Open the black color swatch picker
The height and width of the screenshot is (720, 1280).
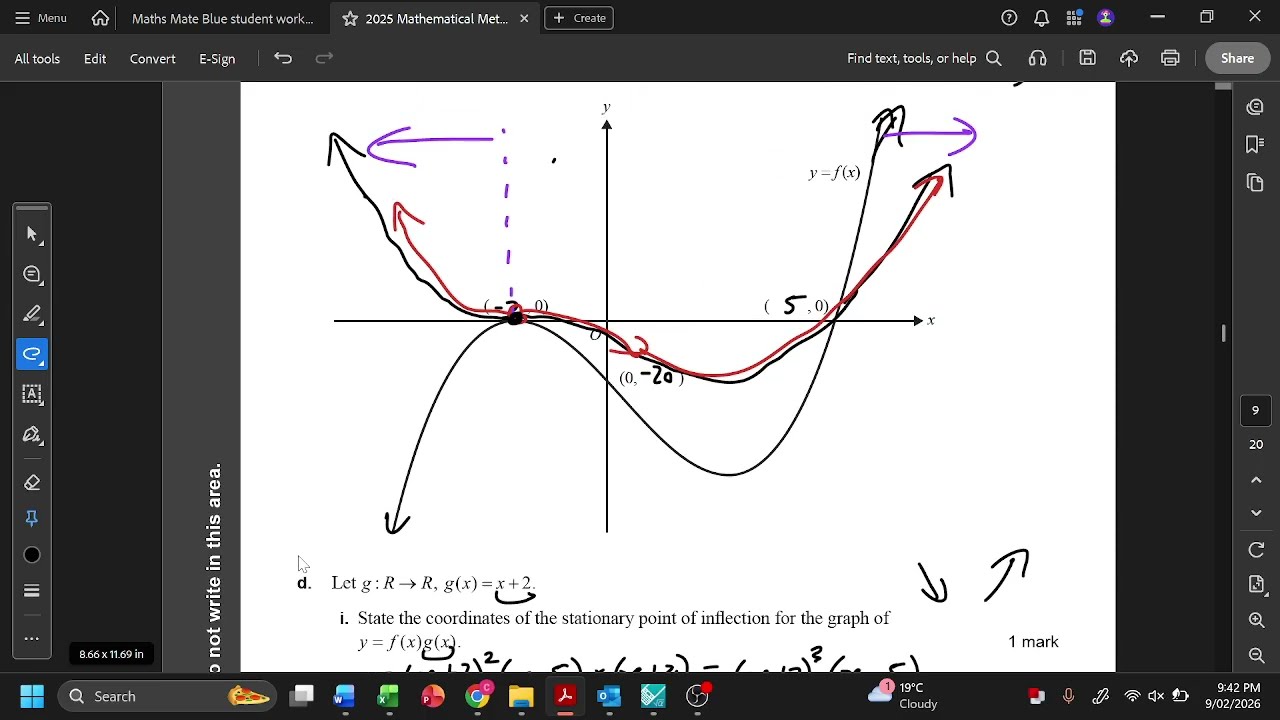pos(32,555)
